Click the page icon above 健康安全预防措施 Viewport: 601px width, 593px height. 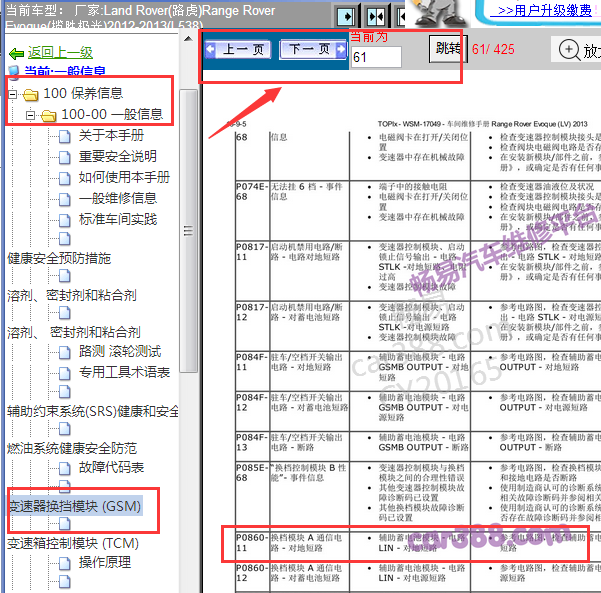[x=64, y=238]
